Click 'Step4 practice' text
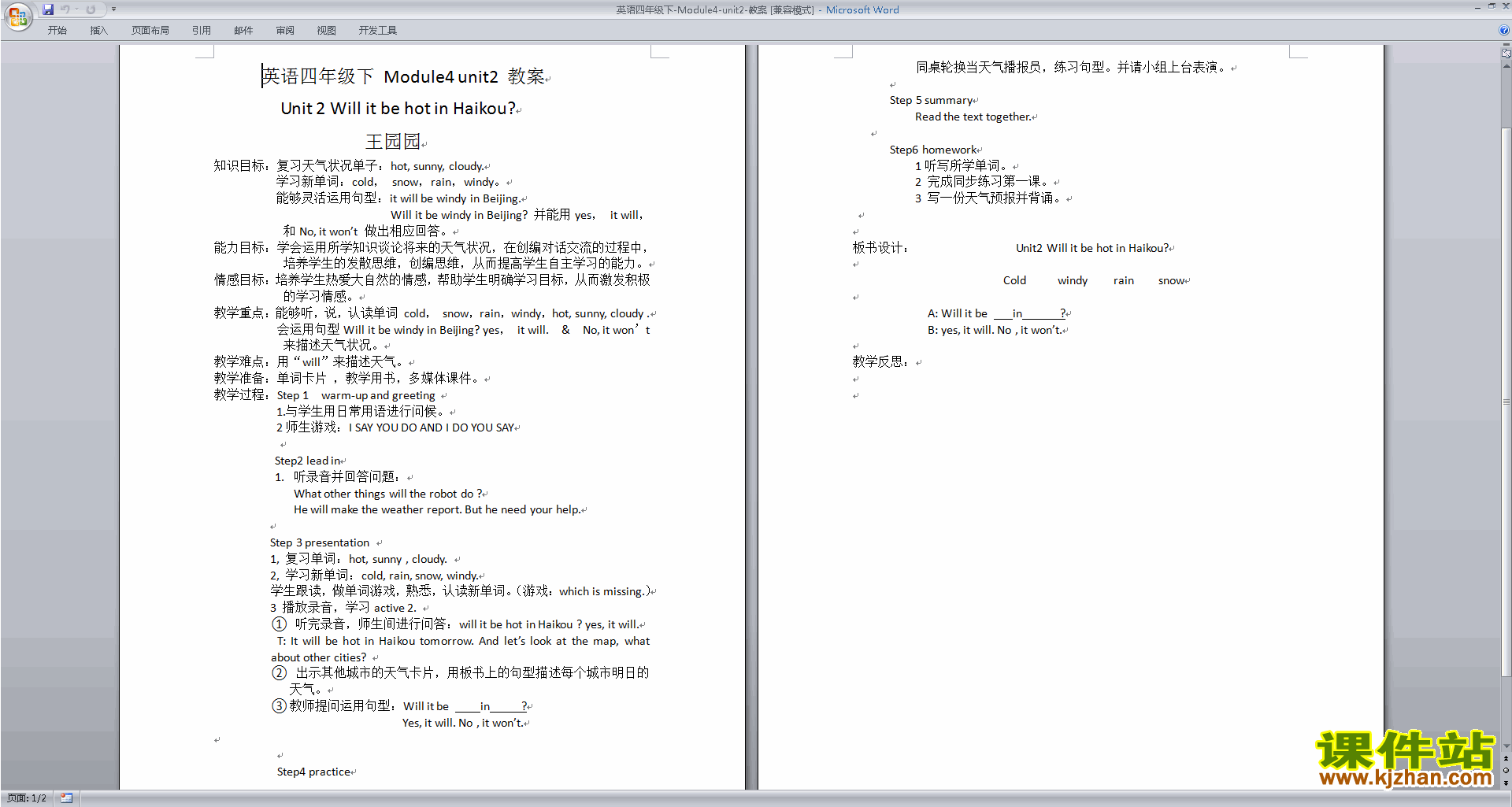Viewport: 1512px width, 807px height. tap(313, 772)
